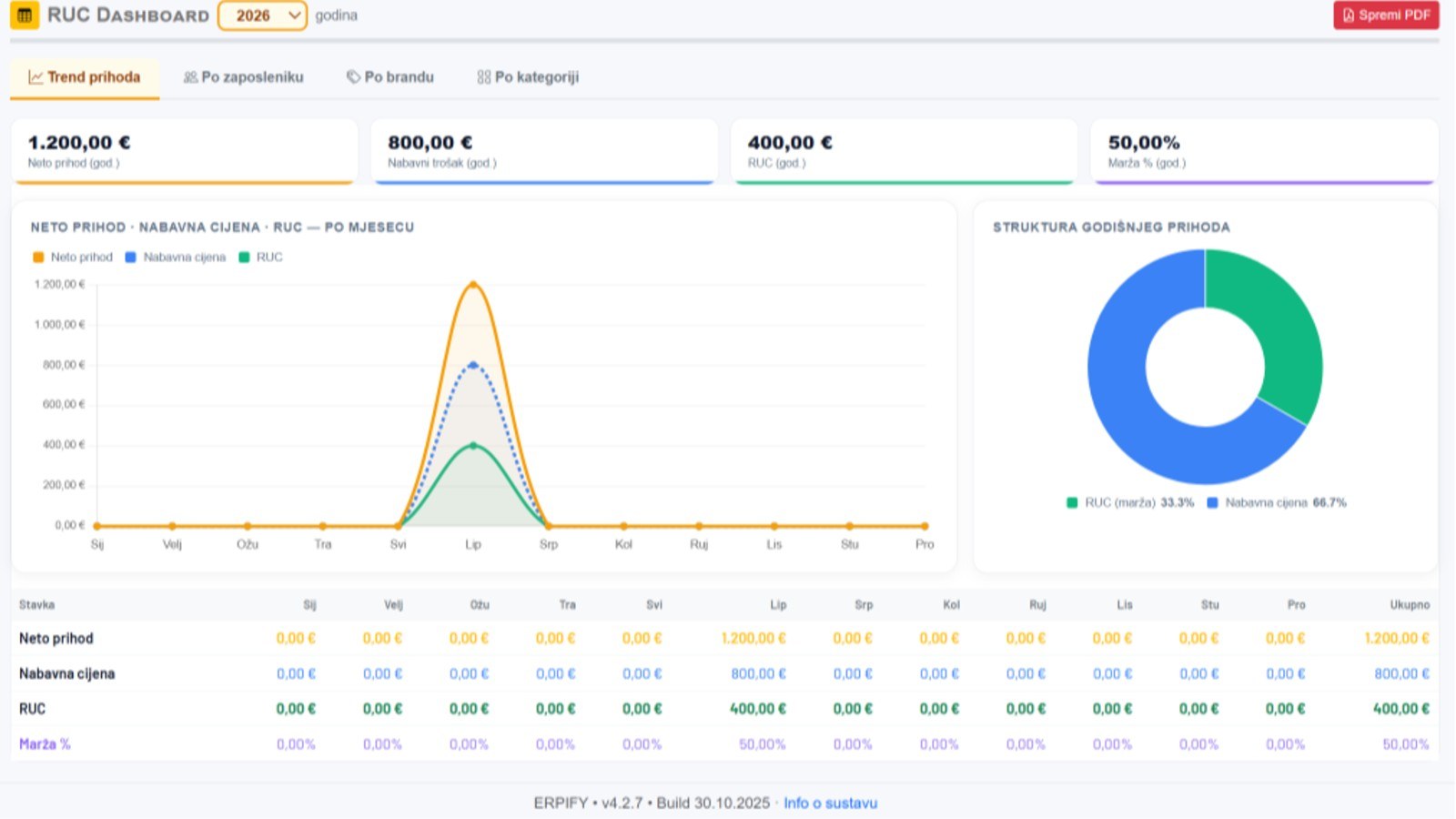
Task: Toggle the Nabavna cijena line legend
Action: click(x=175, y=258)
